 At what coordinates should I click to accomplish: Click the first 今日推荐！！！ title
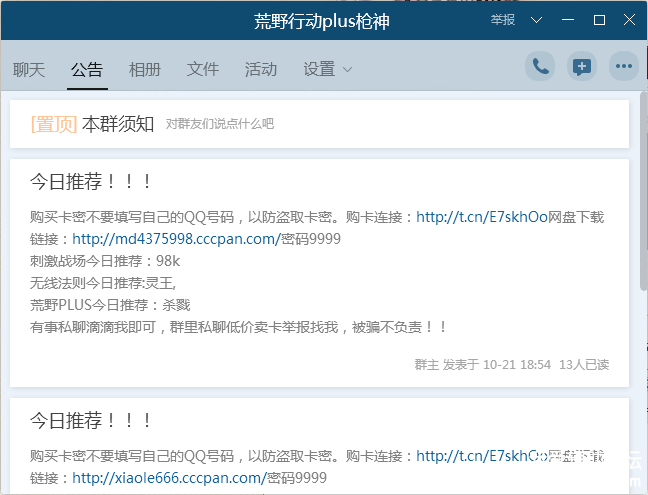click(91, 181)
